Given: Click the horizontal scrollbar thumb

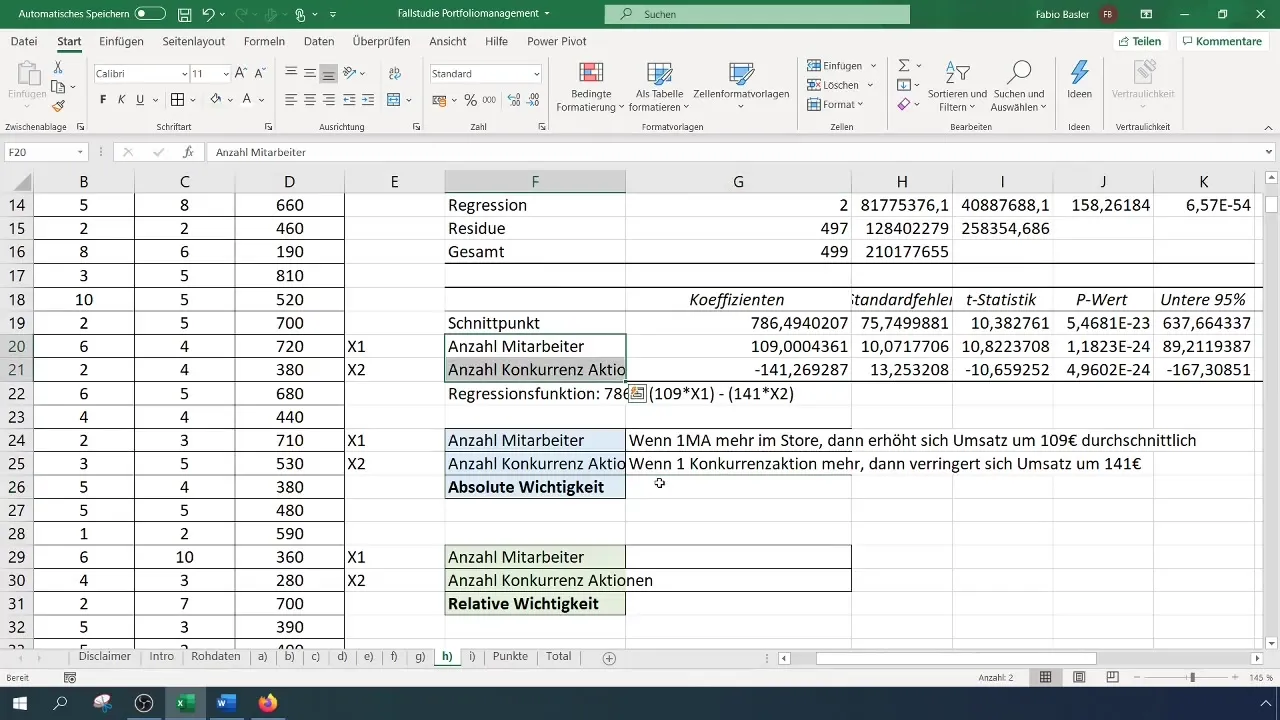Looking at the screenshot, I should (956, 658).
